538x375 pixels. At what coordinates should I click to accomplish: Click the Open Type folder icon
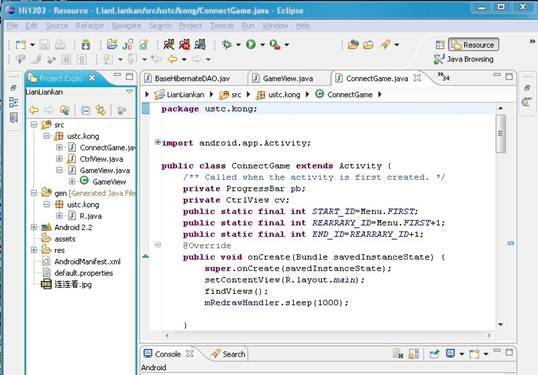point(353,45)
